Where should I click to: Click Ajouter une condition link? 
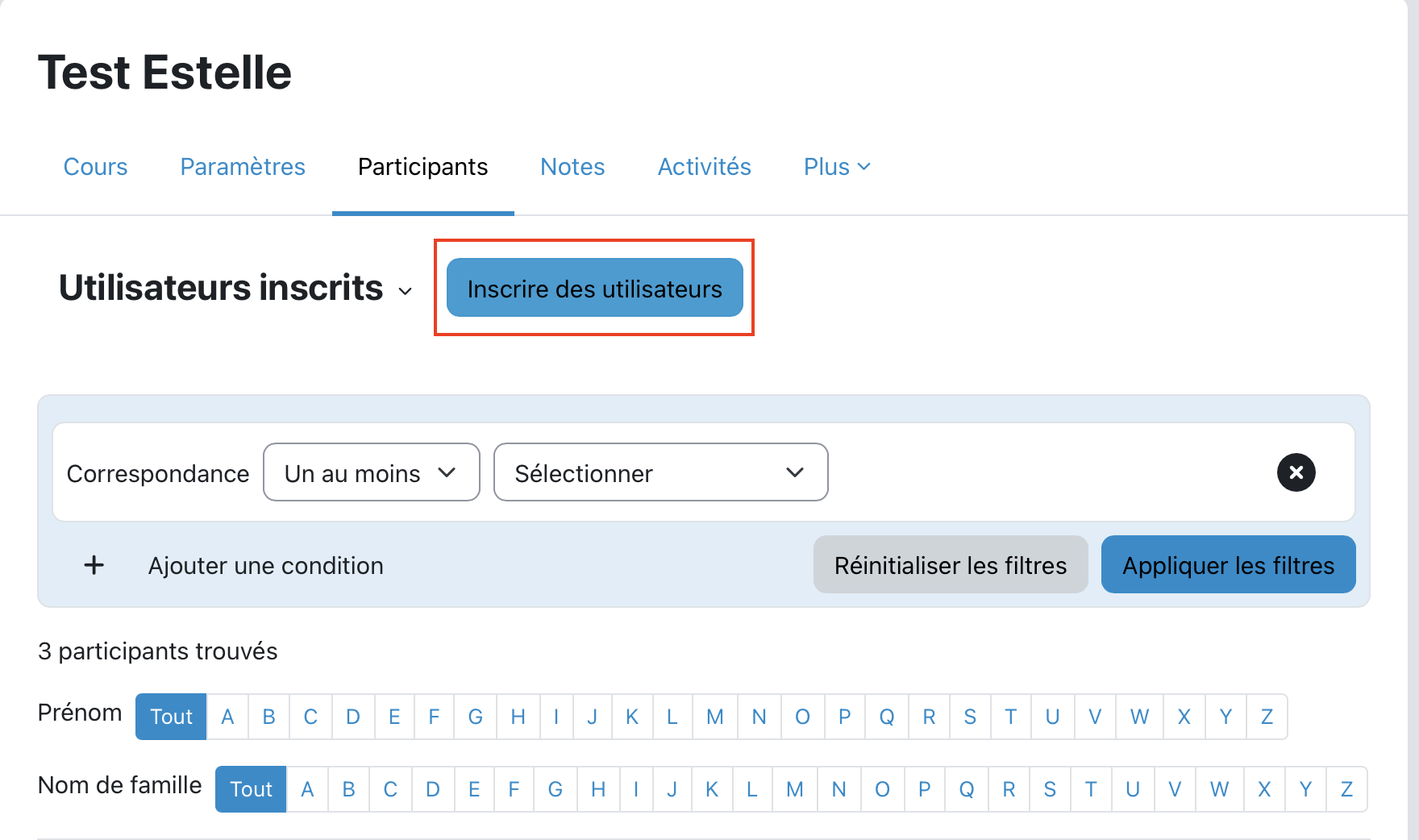pos(265,565)
